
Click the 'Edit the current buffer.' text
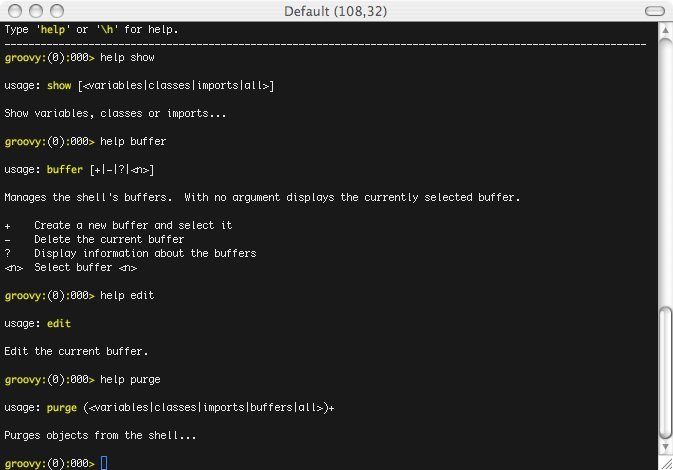76,351
